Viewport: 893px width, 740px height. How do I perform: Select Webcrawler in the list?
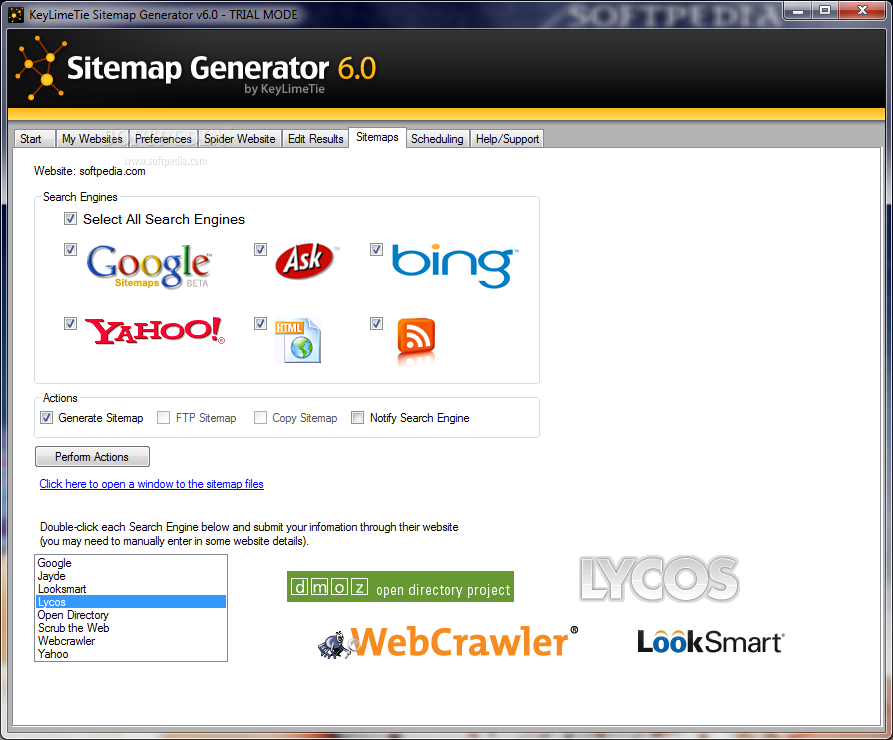130,641
